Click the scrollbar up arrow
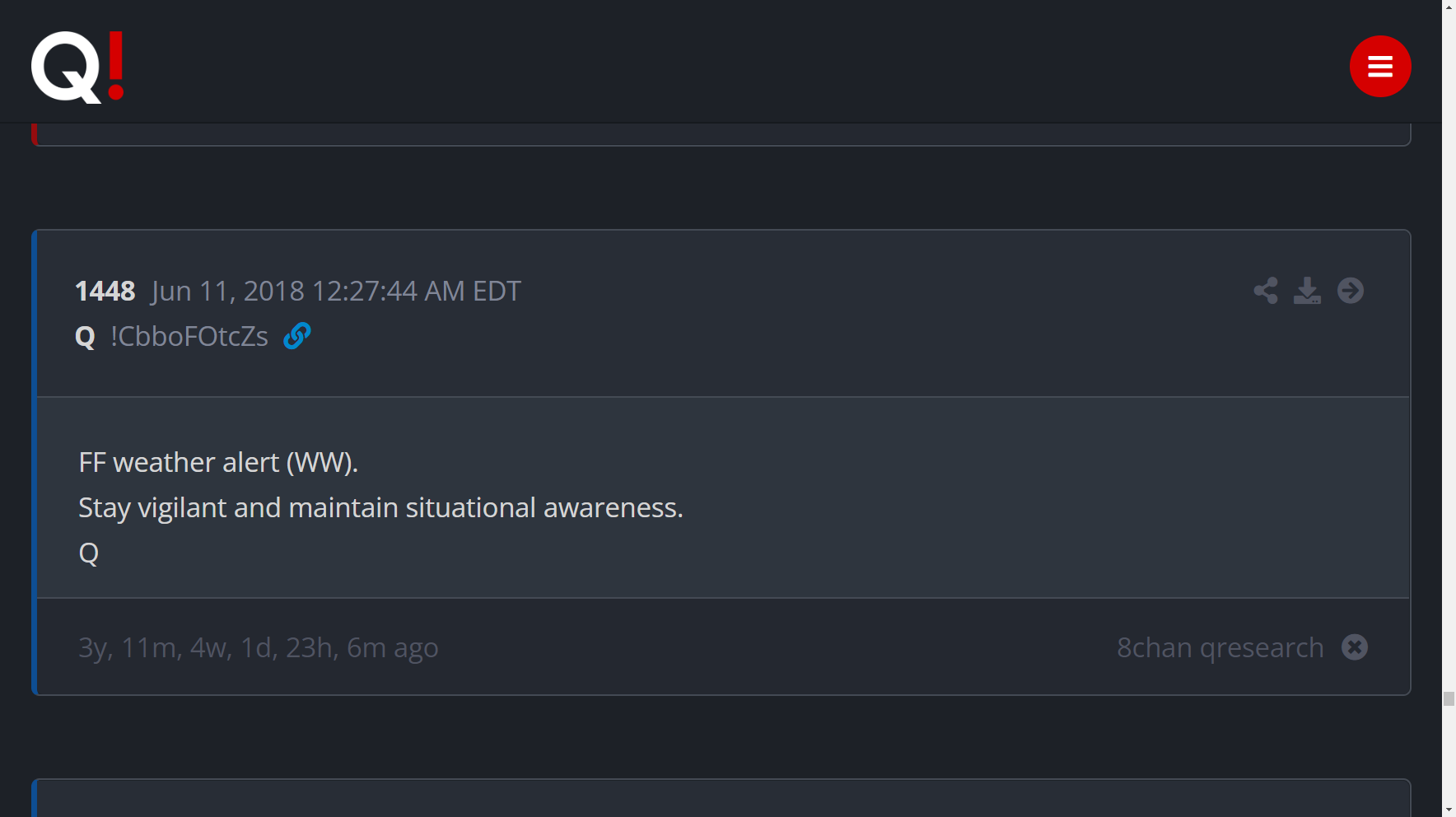This screenshot has width=1456, height=817. coord(1449,7)
